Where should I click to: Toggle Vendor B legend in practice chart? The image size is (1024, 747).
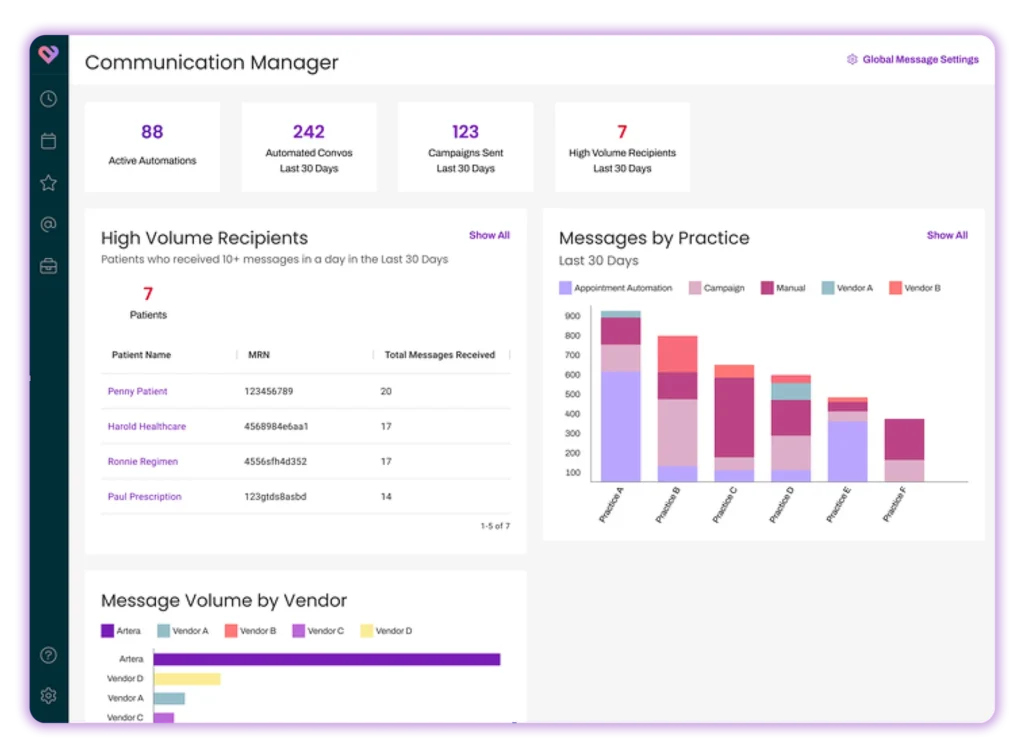point(895,288)
